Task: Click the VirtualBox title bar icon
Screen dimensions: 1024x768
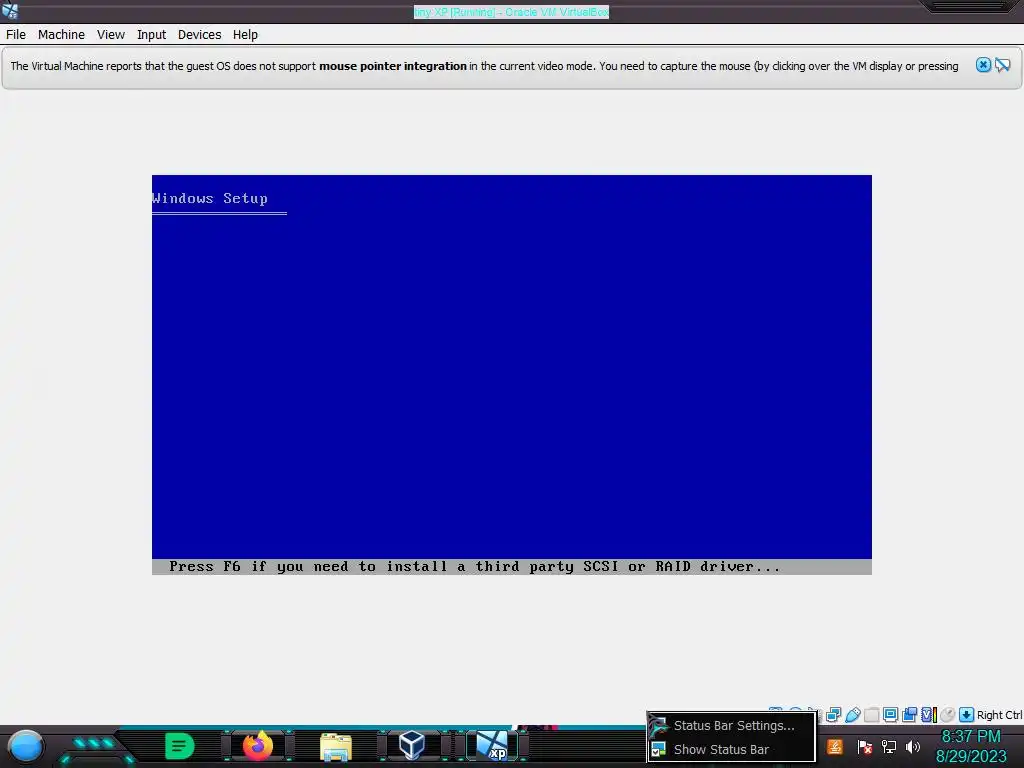Action: pyautogui.click(x=10, y=10)
